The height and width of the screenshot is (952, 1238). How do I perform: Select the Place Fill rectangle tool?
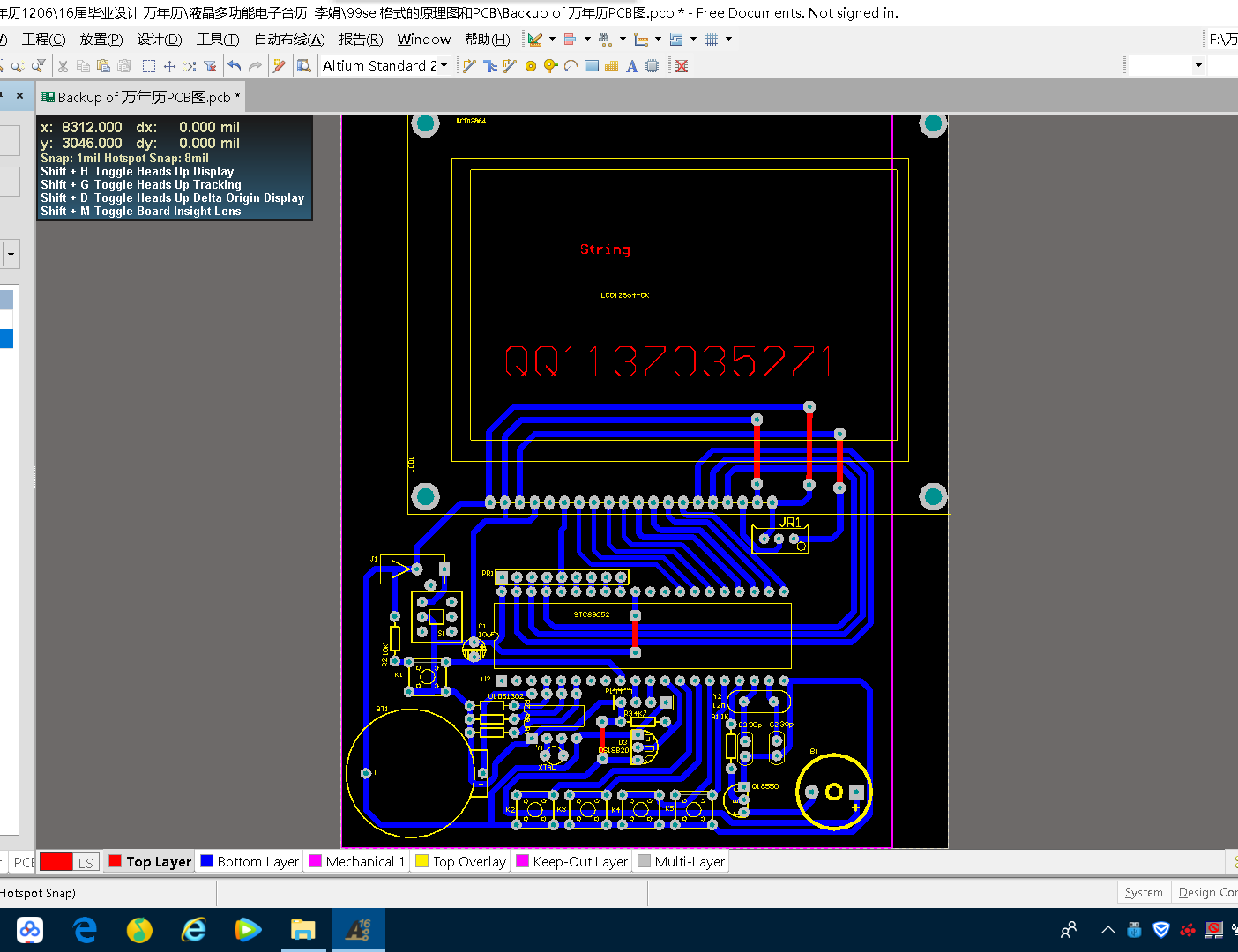click(x=591, y=66)
